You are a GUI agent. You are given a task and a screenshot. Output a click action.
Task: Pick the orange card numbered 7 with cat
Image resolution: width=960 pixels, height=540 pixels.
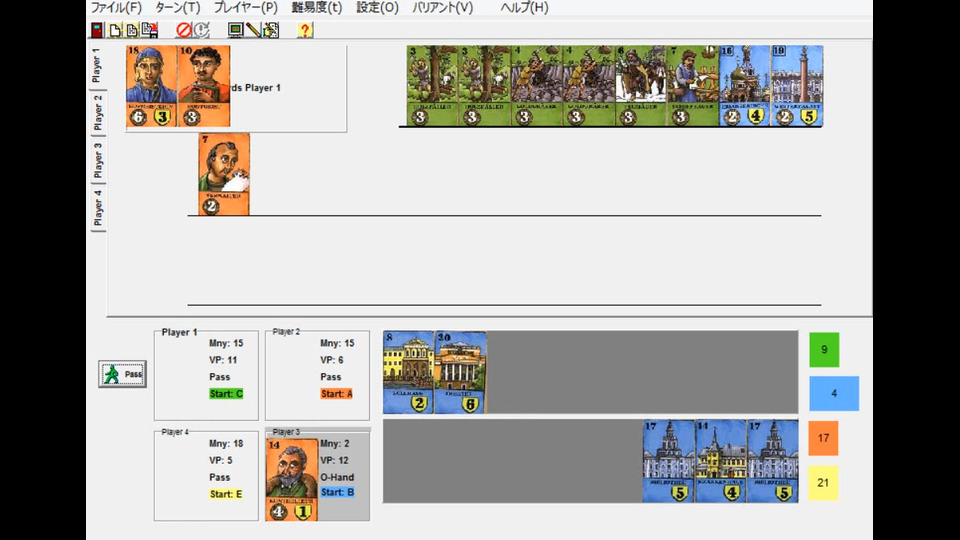224,174
